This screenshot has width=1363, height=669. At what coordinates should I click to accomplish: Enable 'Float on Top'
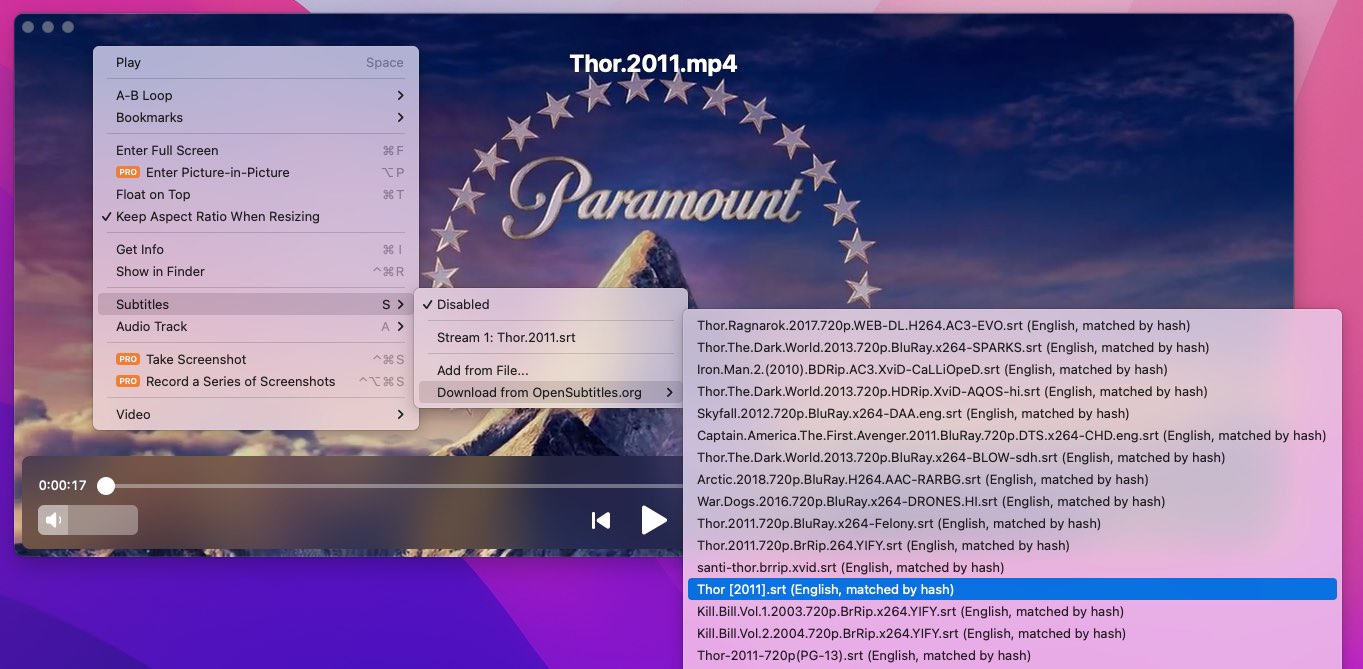click(153, 194)
